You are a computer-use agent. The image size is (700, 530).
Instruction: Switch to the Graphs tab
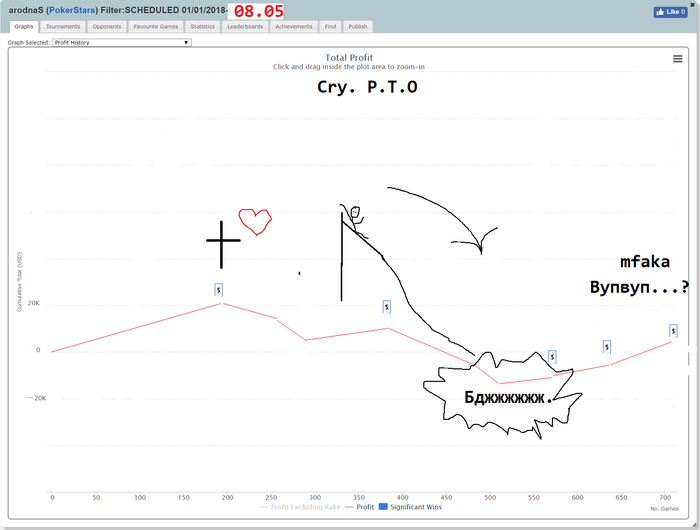(24, 27)
